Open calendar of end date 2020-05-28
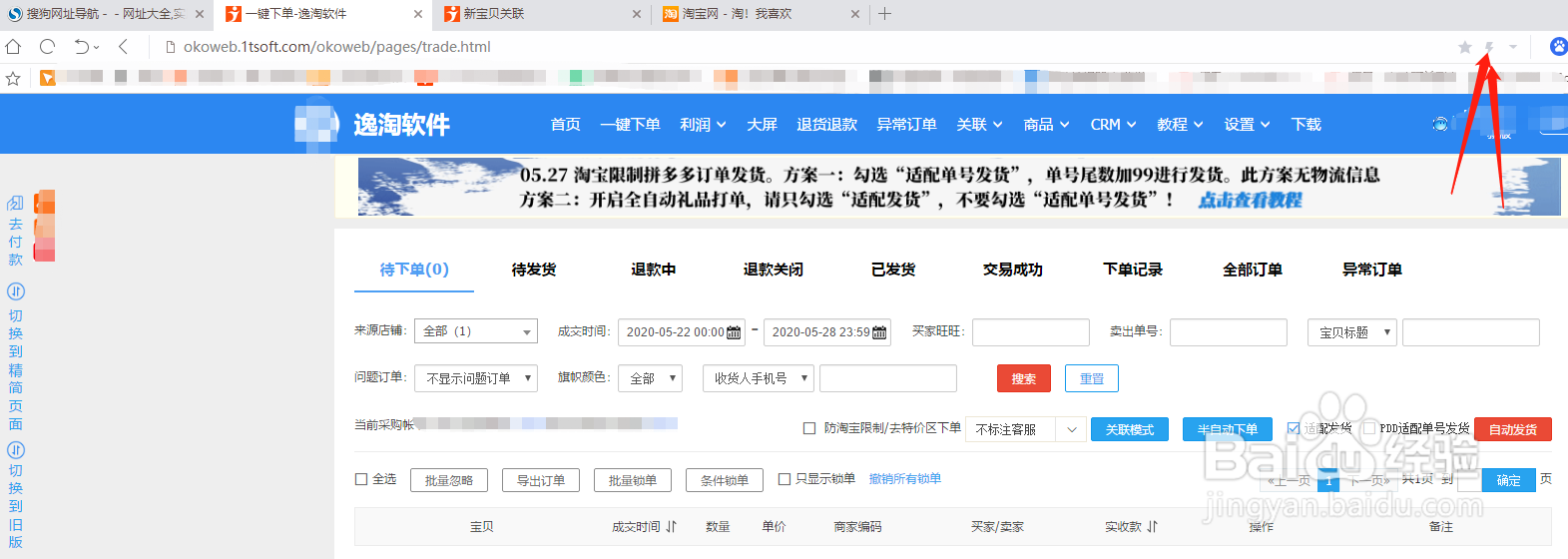The width and height of the screenshot is (1568, 559). click(x=879, y=332)
